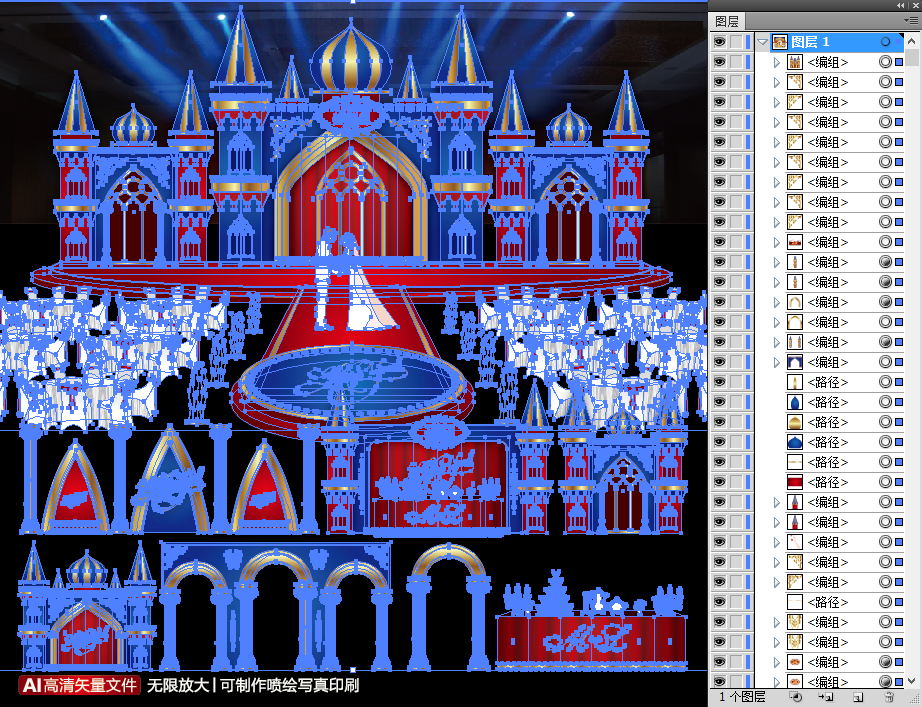Click the 图层 1 layer thumbnail
Image resolution: width=922 pixels, height=707 pixels.
[x=779, y=42]
